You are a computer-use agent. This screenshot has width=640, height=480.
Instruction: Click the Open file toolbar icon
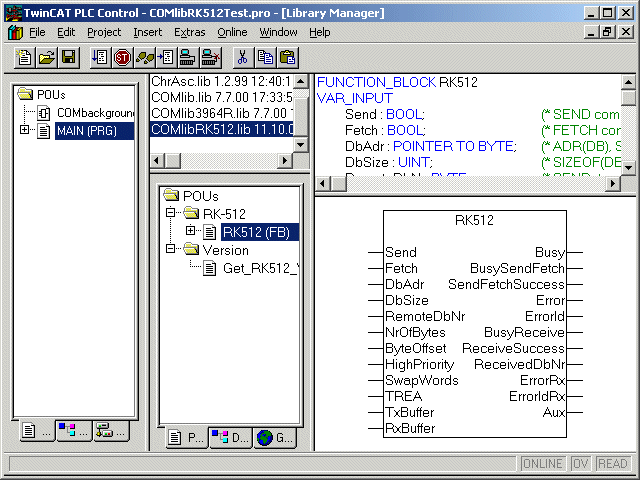click(x=46, y=57)
